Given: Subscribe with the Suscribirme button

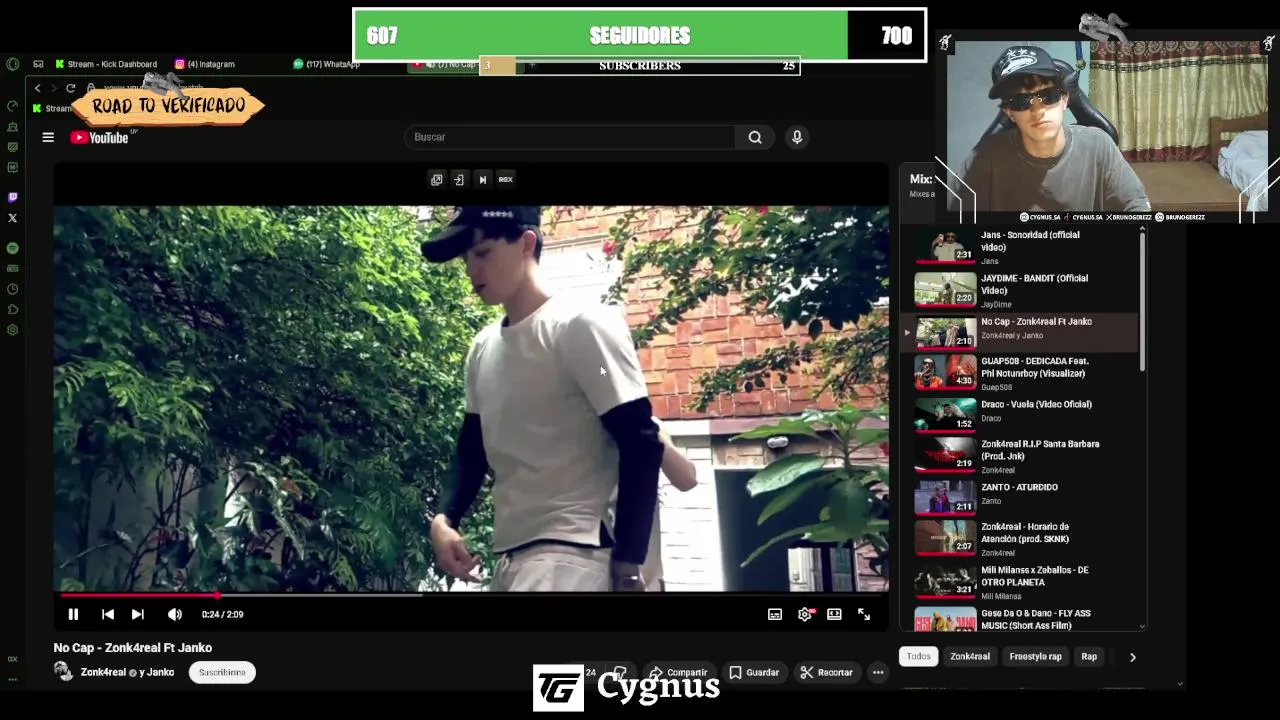Looking at the screenshot, I should (222, 672).
